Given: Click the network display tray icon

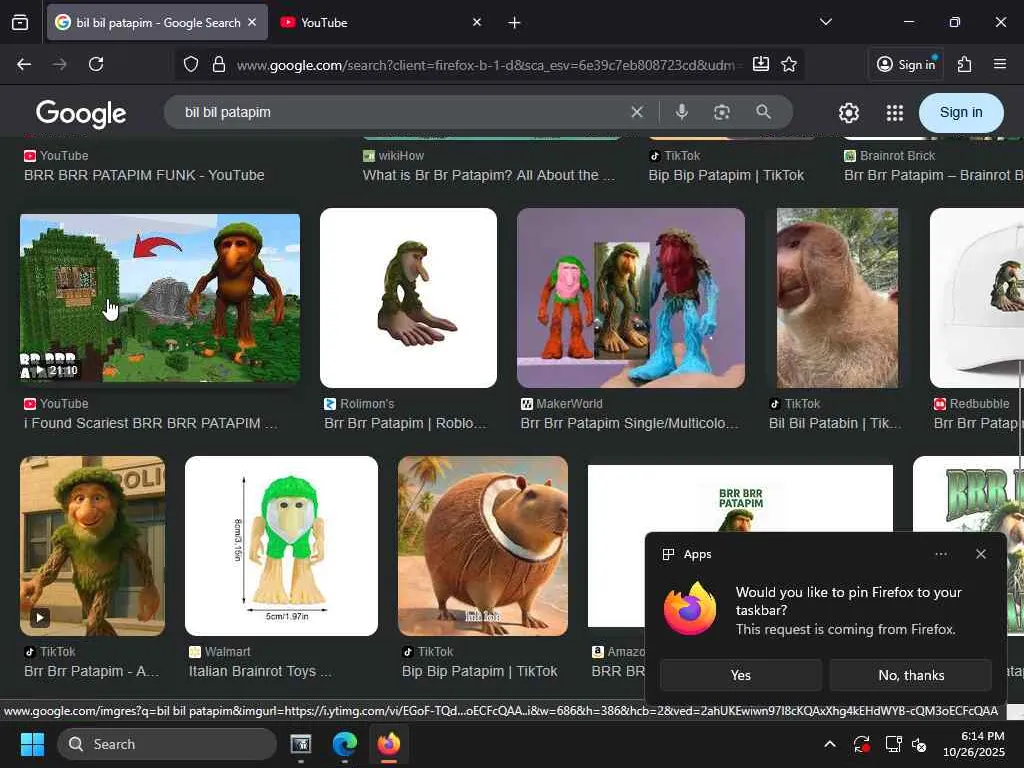Looking at the screenshot, I should [x=893, y=744].
